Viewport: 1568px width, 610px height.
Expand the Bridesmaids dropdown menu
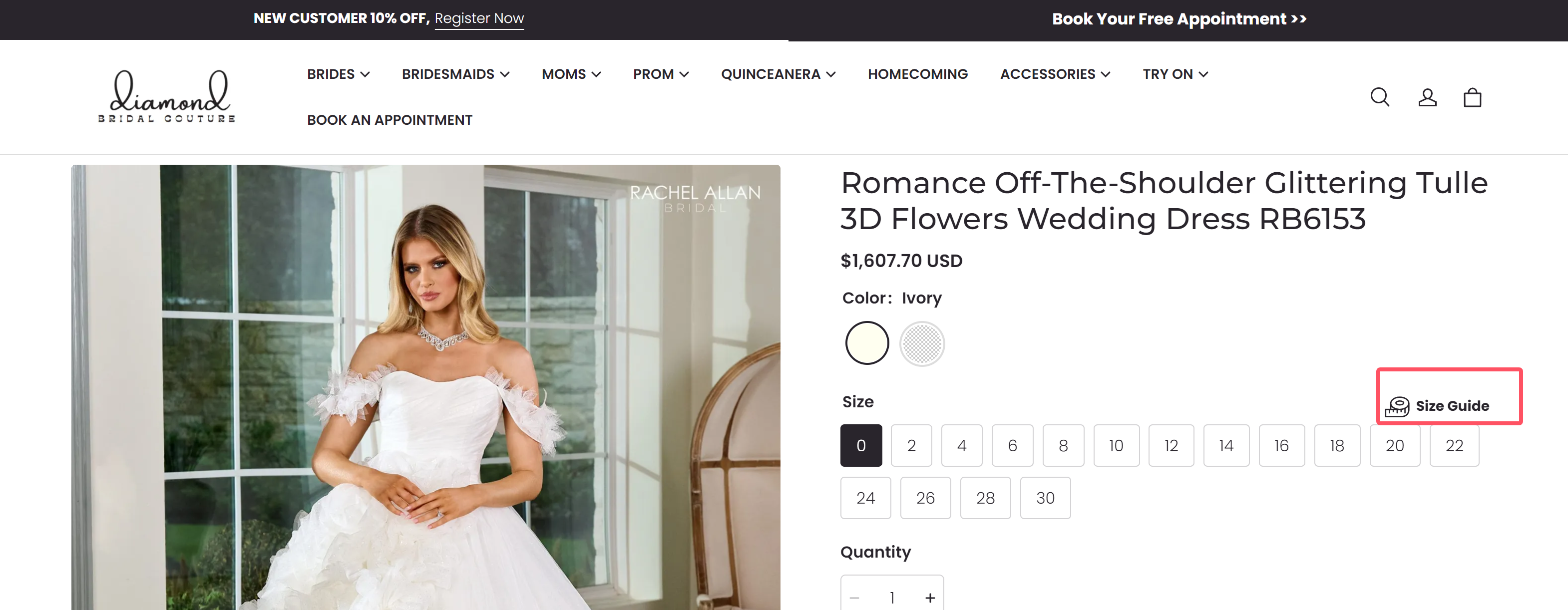[x=455, y=74]
